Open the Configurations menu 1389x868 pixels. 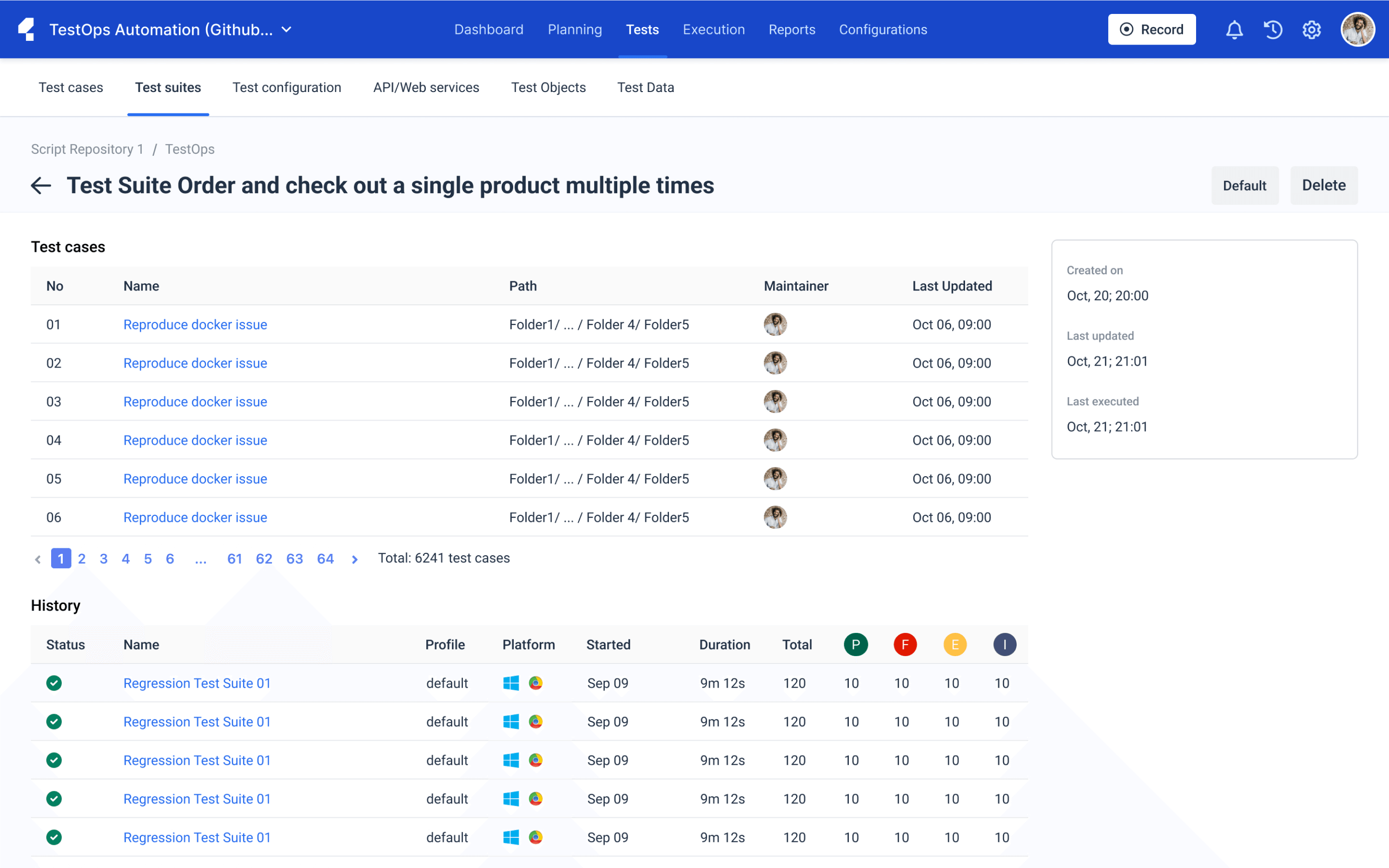point(883,29)
